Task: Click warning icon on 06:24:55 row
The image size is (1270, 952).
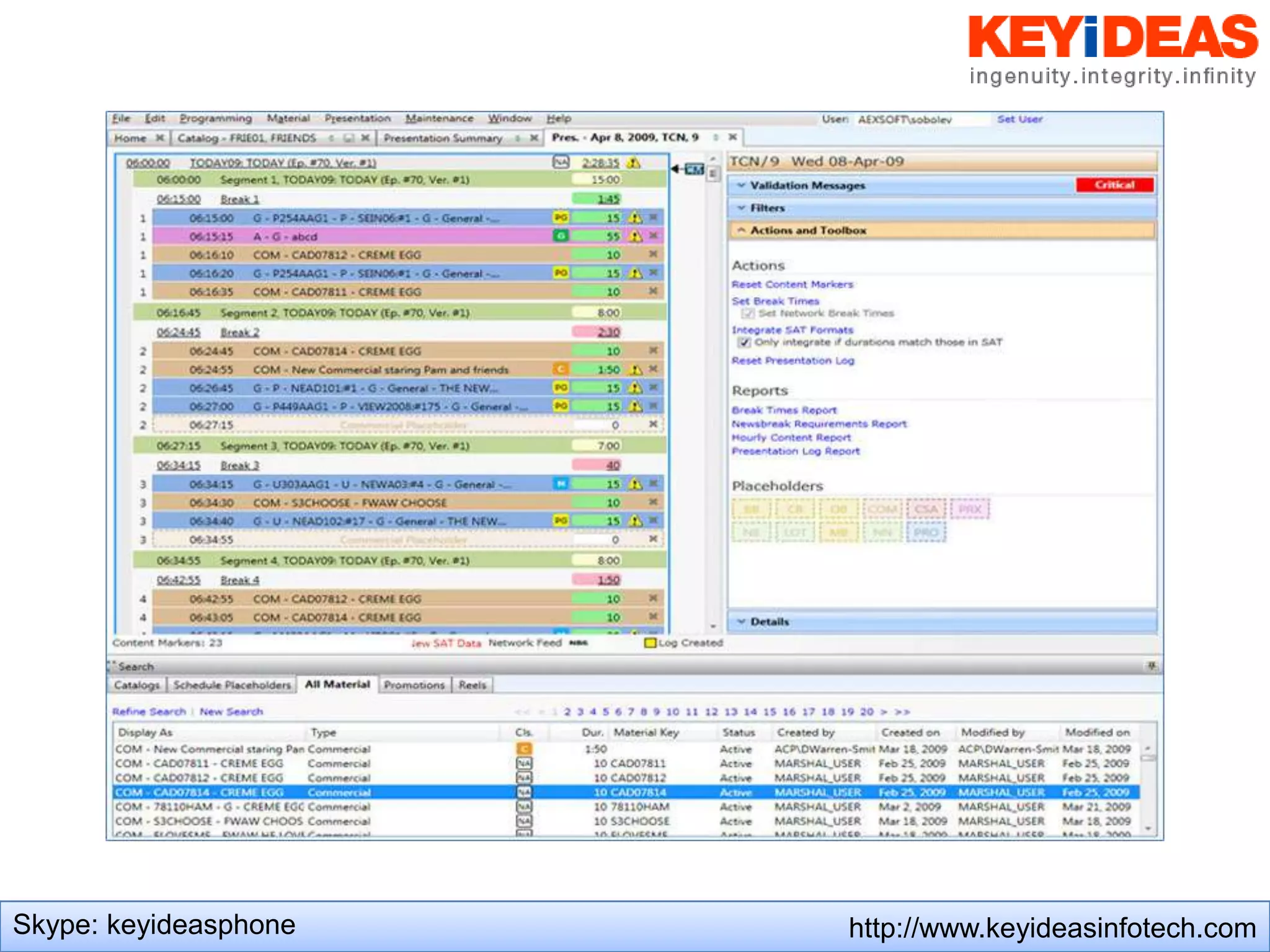Action: pyautogui.click(x=635, y=369)
